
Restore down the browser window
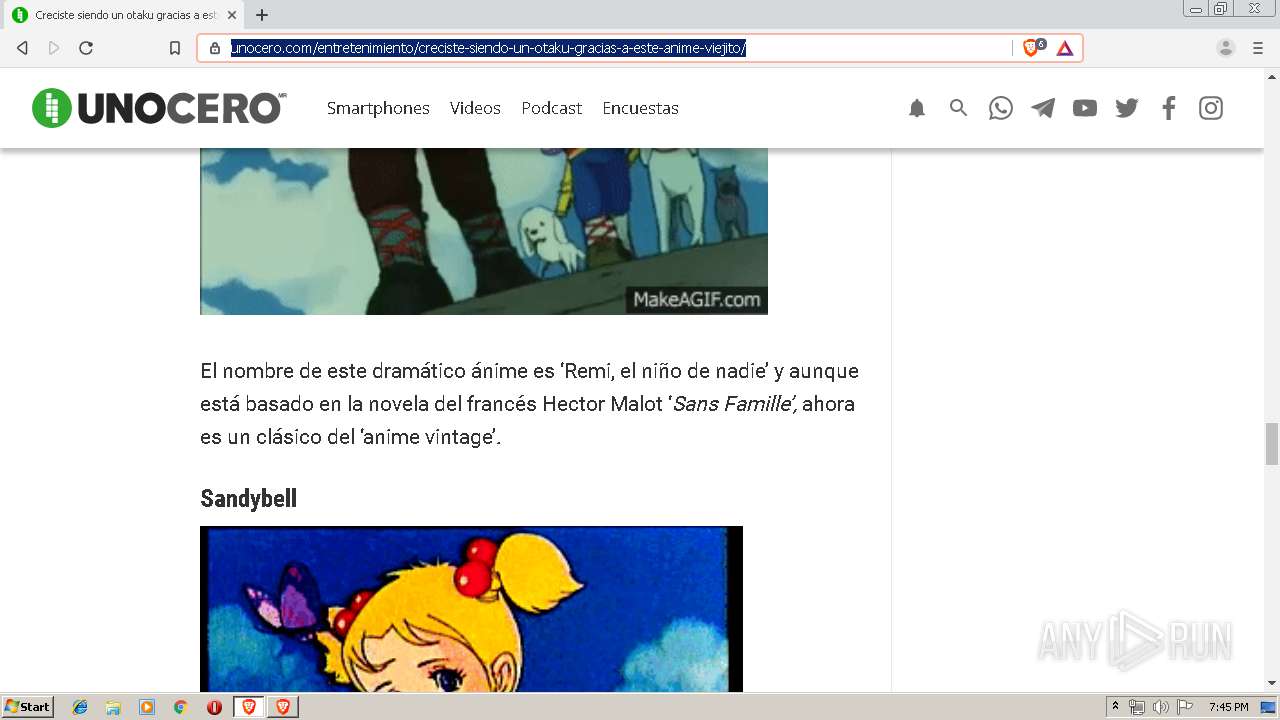(1221, 8)
